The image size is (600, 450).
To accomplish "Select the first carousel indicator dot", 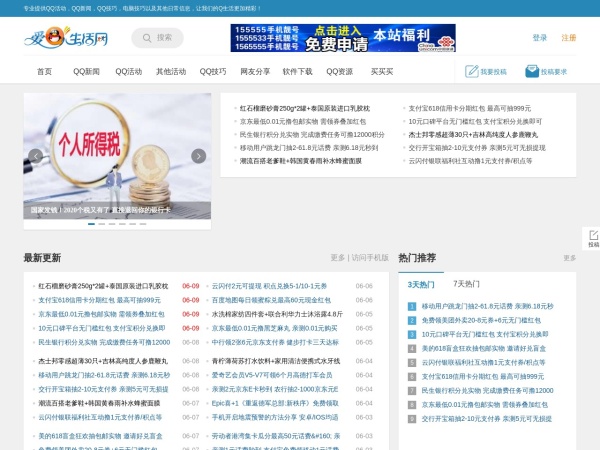I will pyautogui.click(x=91, y=224).
